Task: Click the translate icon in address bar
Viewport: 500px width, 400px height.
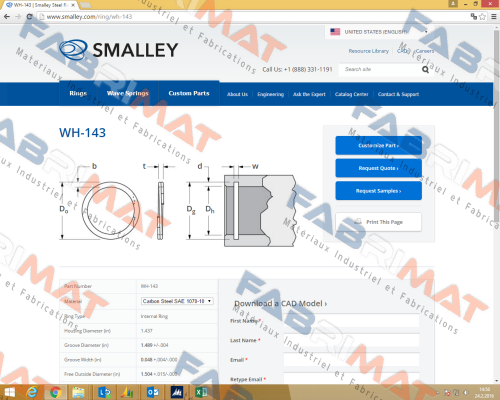Action: (x=474, y=16)
